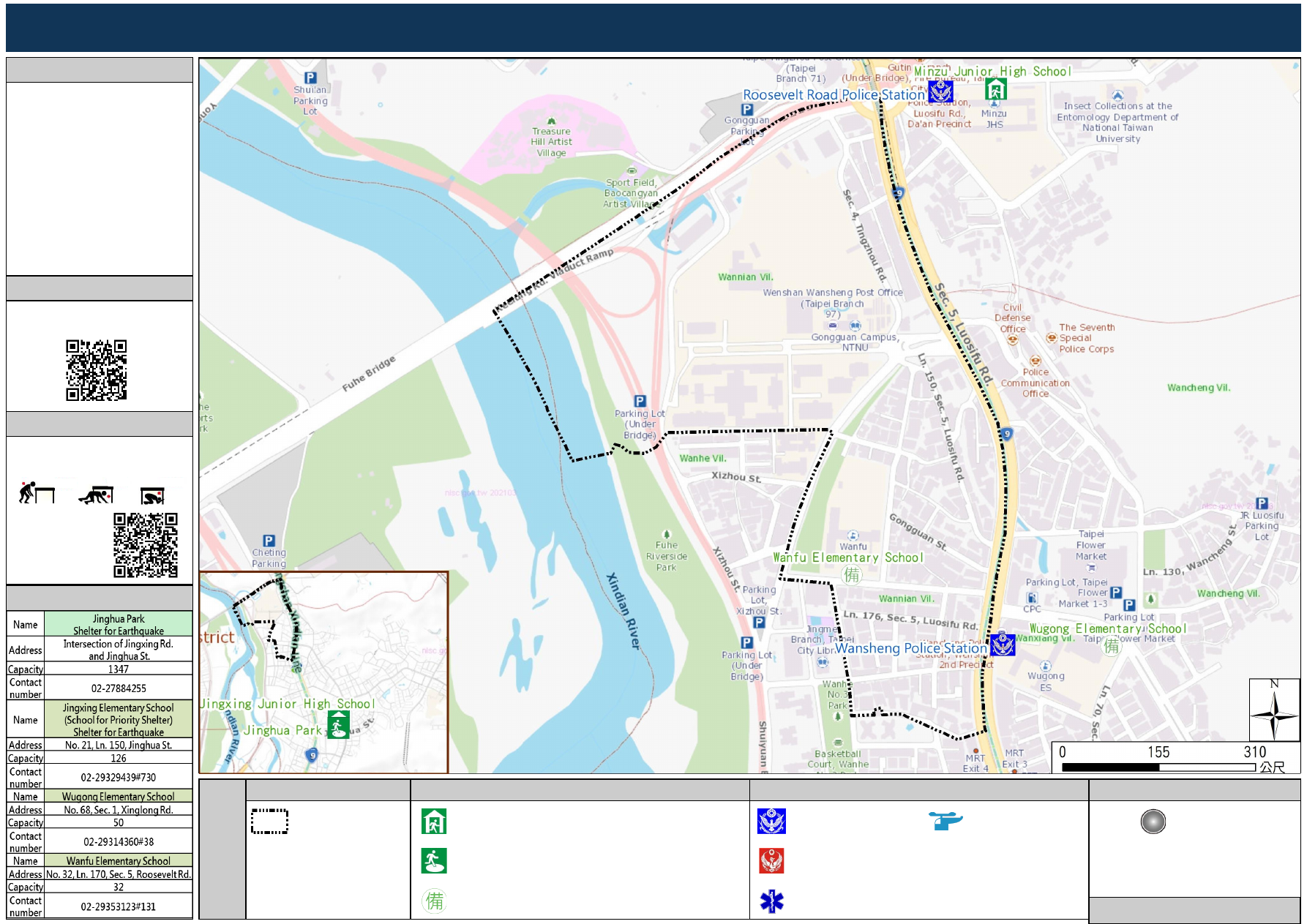This screenshot has height=924, width=1307.
Task: Click the address 'No. 32, Ln. 170, Sec. 5, Roosevelt Rd.'
Action: point(119,874)
